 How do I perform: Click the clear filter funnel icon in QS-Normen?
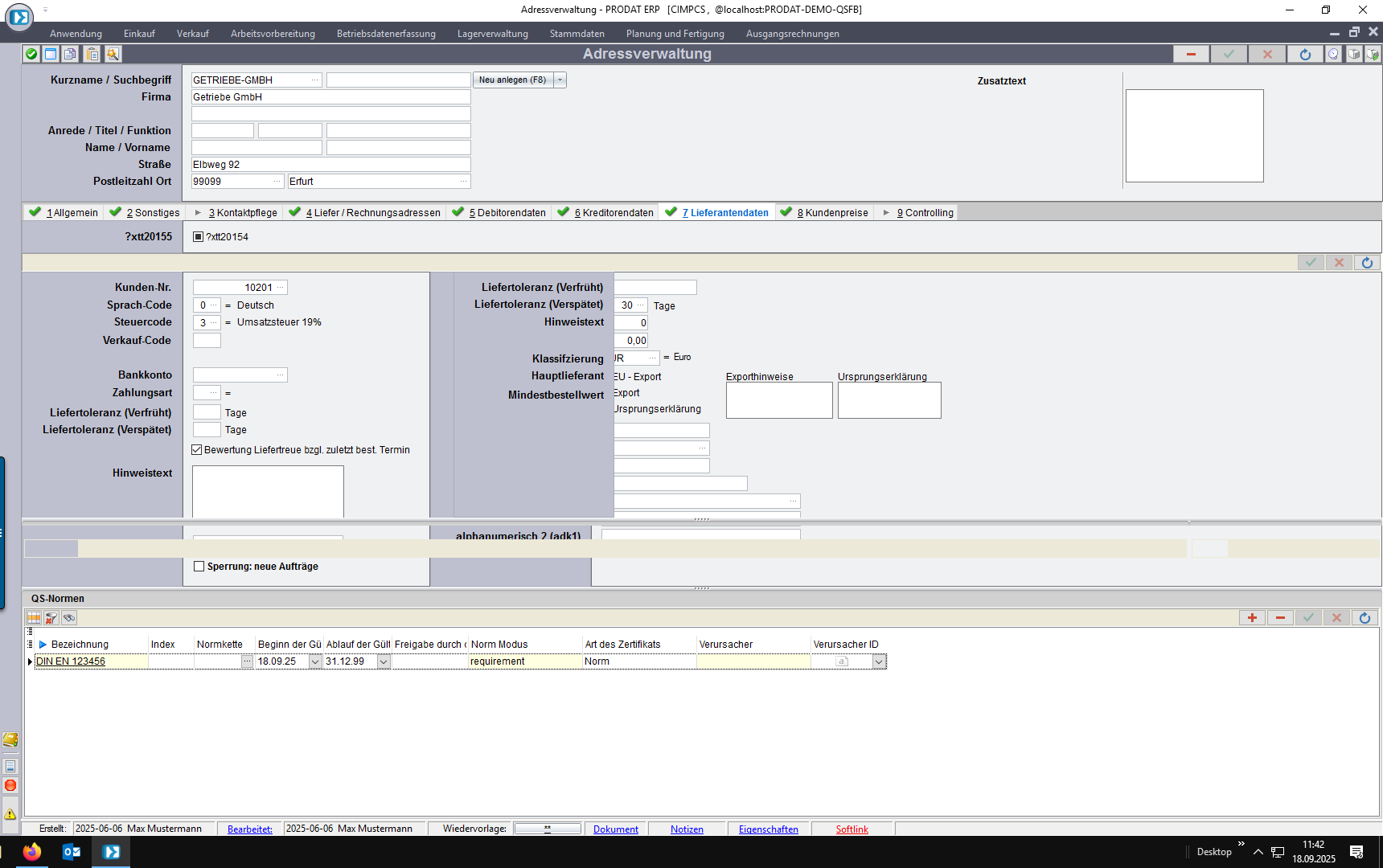(51, 618)
